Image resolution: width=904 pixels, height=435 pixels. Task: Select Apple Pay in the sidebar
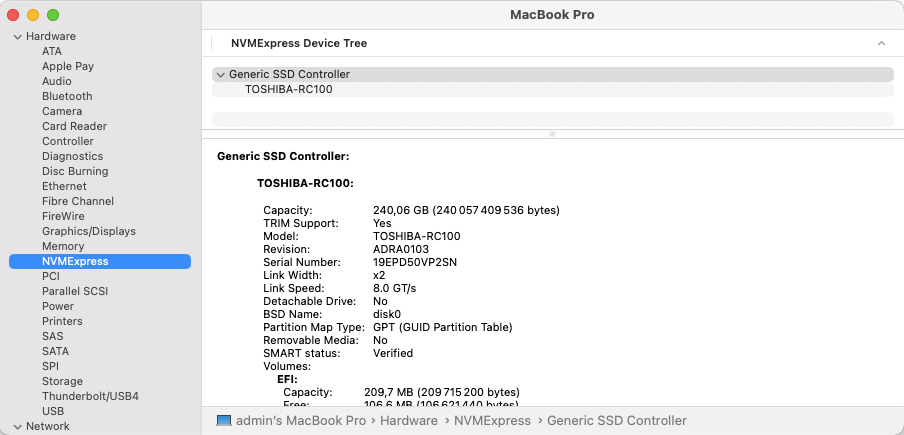click(x=67, y=66)
